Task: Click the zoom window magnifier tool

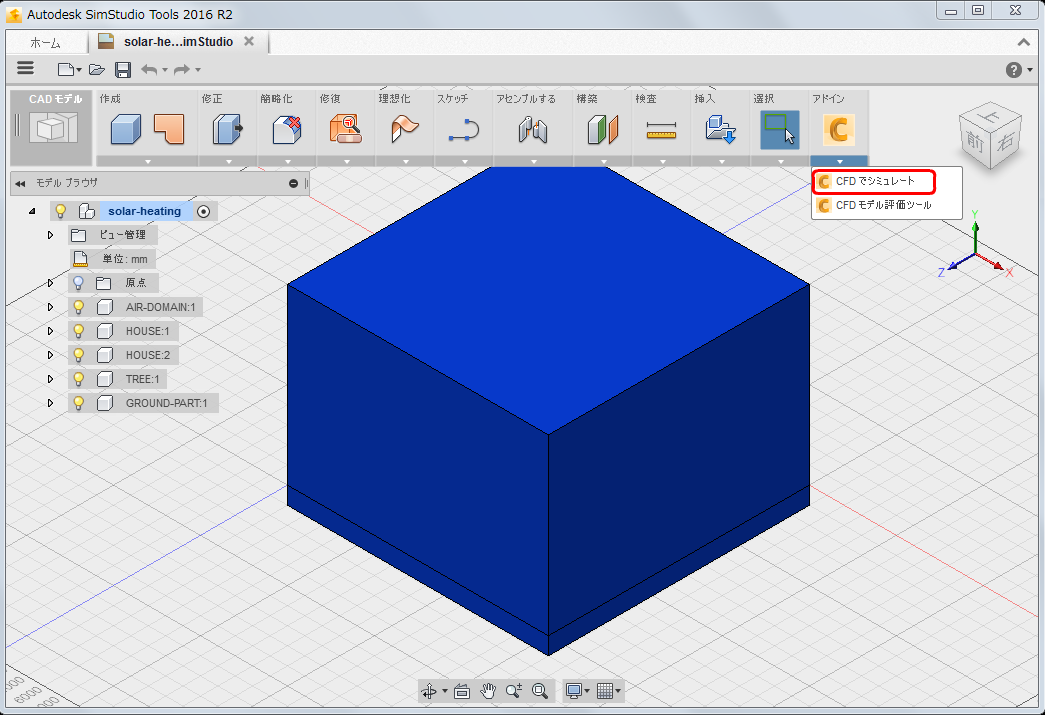Action: 540,691
